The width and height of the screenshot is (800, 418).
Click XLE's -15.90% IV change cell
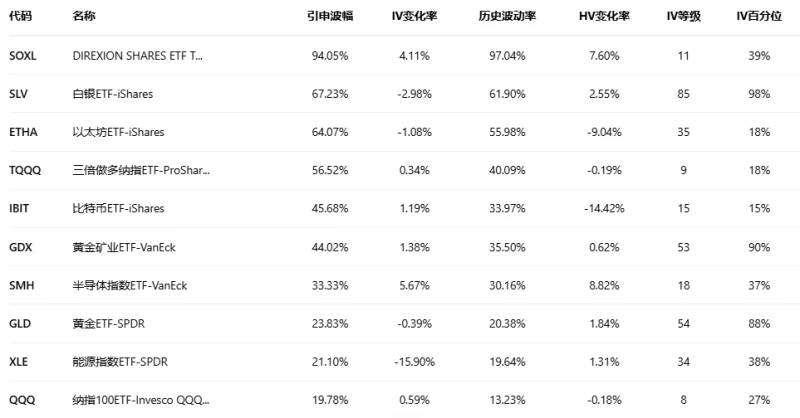(412, 362)
